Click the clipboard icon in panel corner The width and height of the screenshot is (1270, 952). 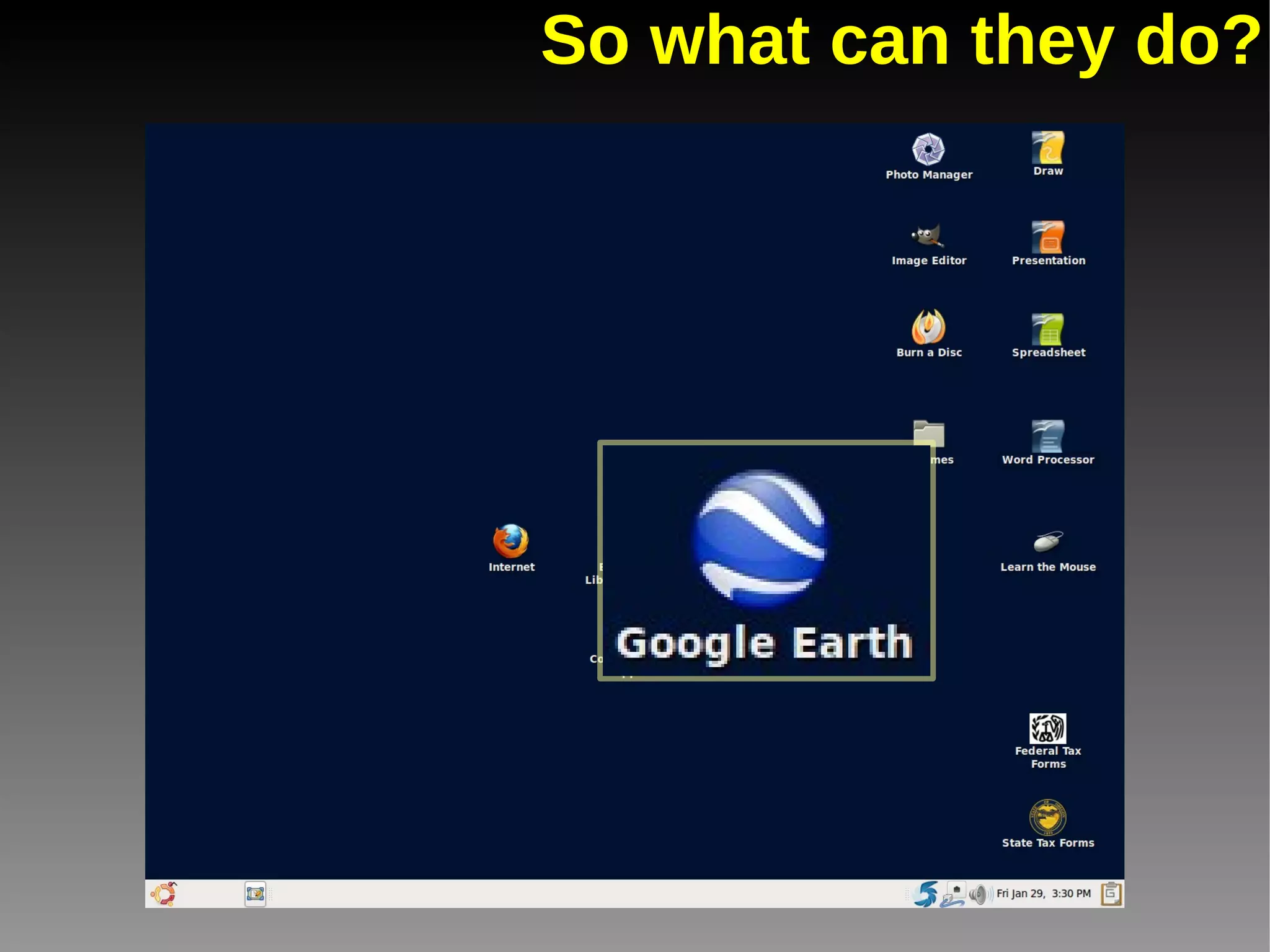1111,894
